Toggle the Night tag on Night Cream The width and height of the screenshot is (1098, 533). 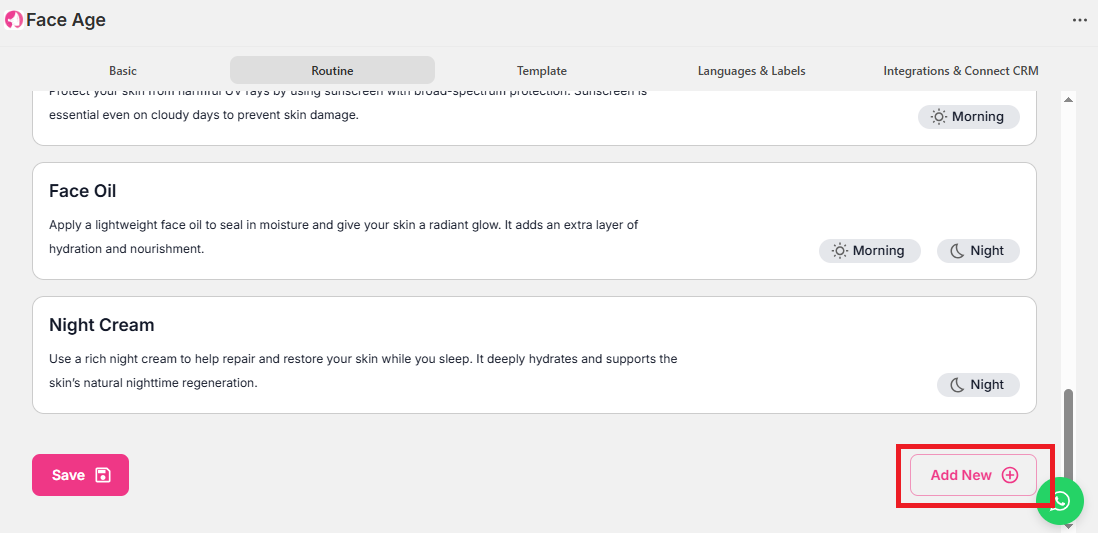[x=977, y=385]
